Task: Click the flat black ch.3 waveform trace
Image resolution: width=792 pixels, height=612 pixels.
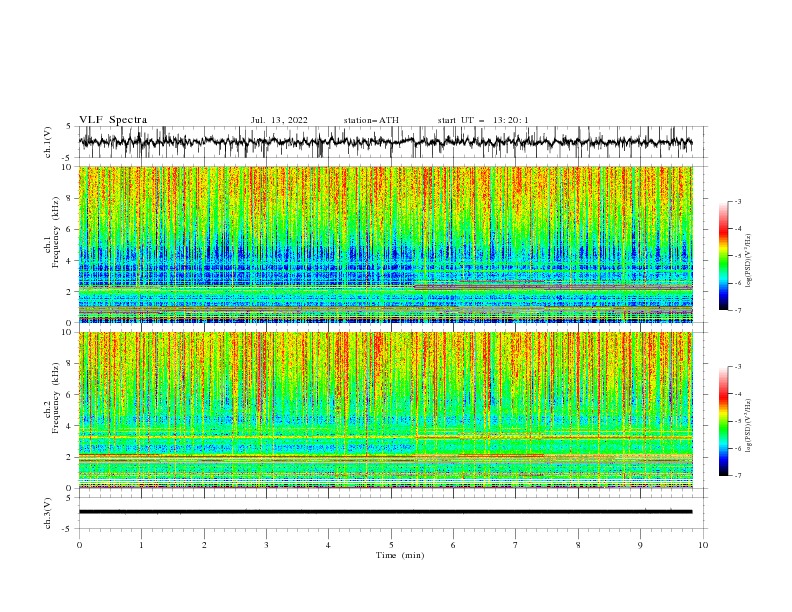Action: tap(385, 512)
